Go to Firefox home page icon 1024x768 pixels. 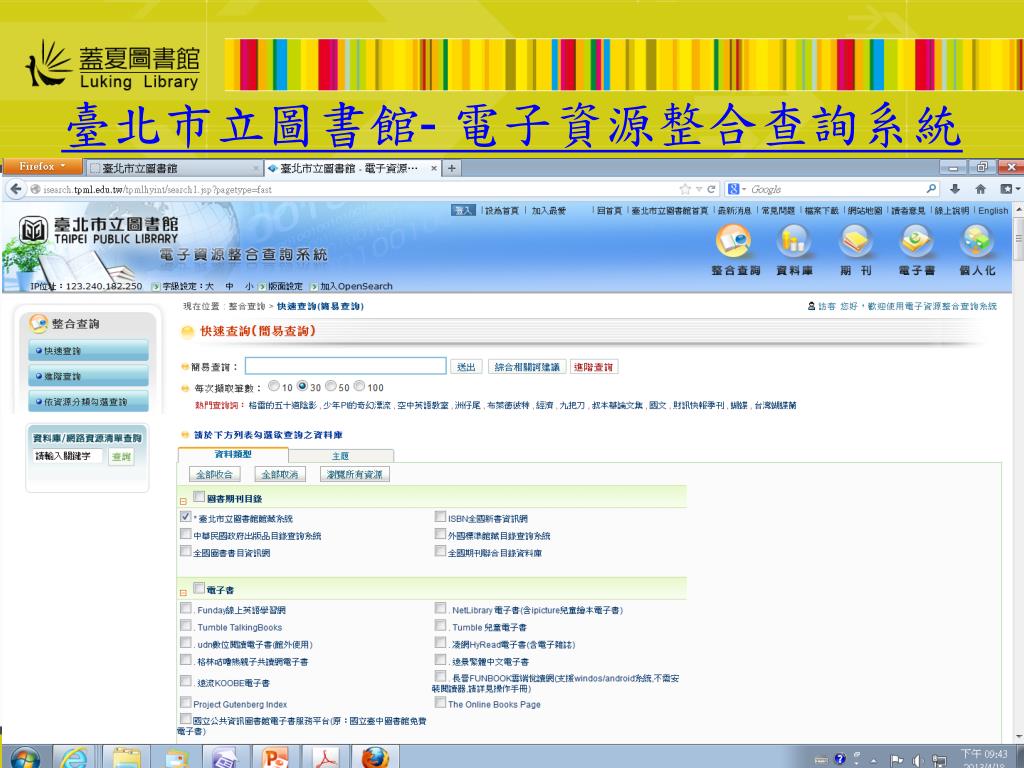pyautogui.click(x=980, y=189)
